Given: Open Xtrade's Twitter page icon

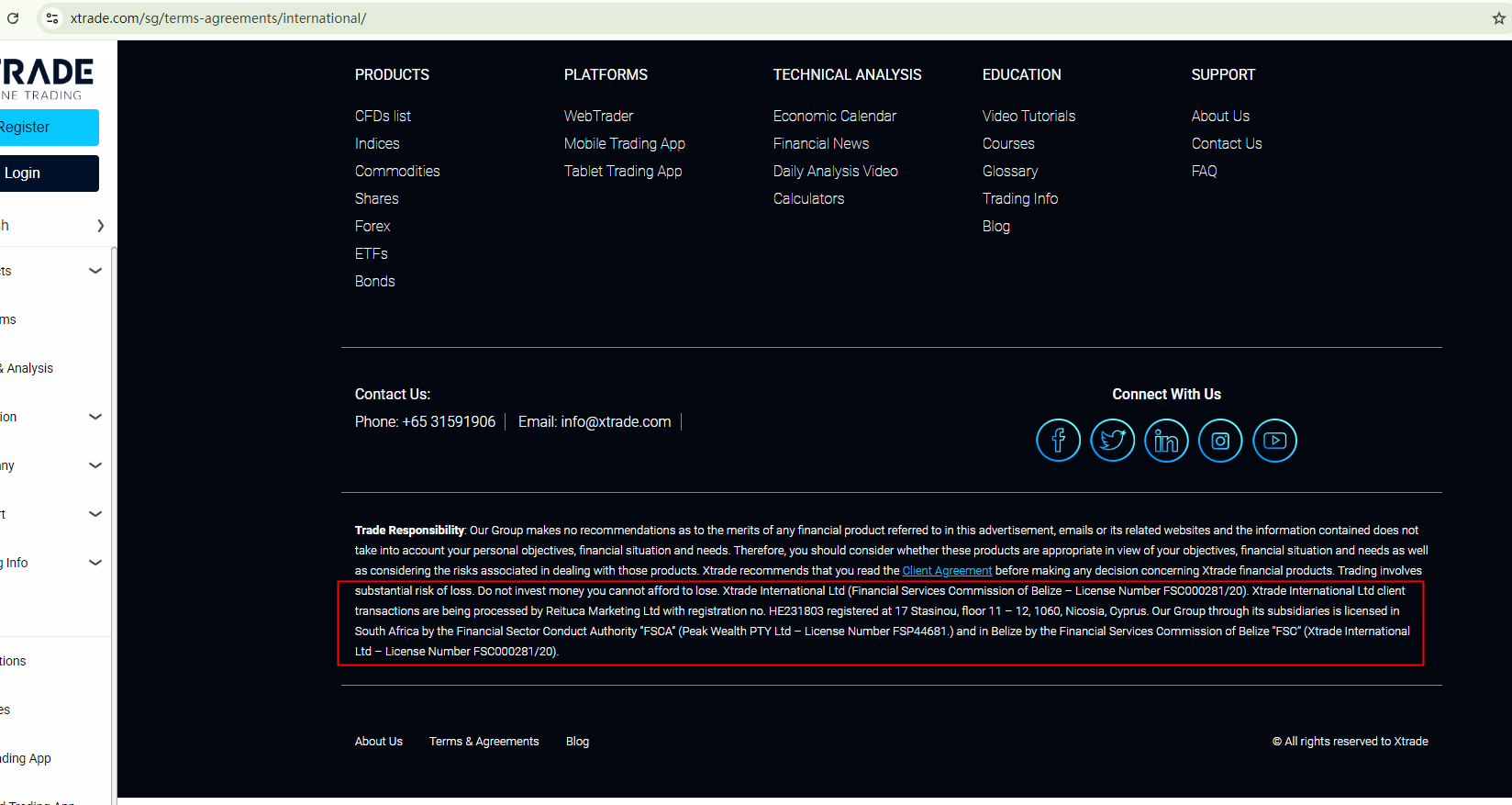Looking at the screenshot, I should [x=1113, y=441].
